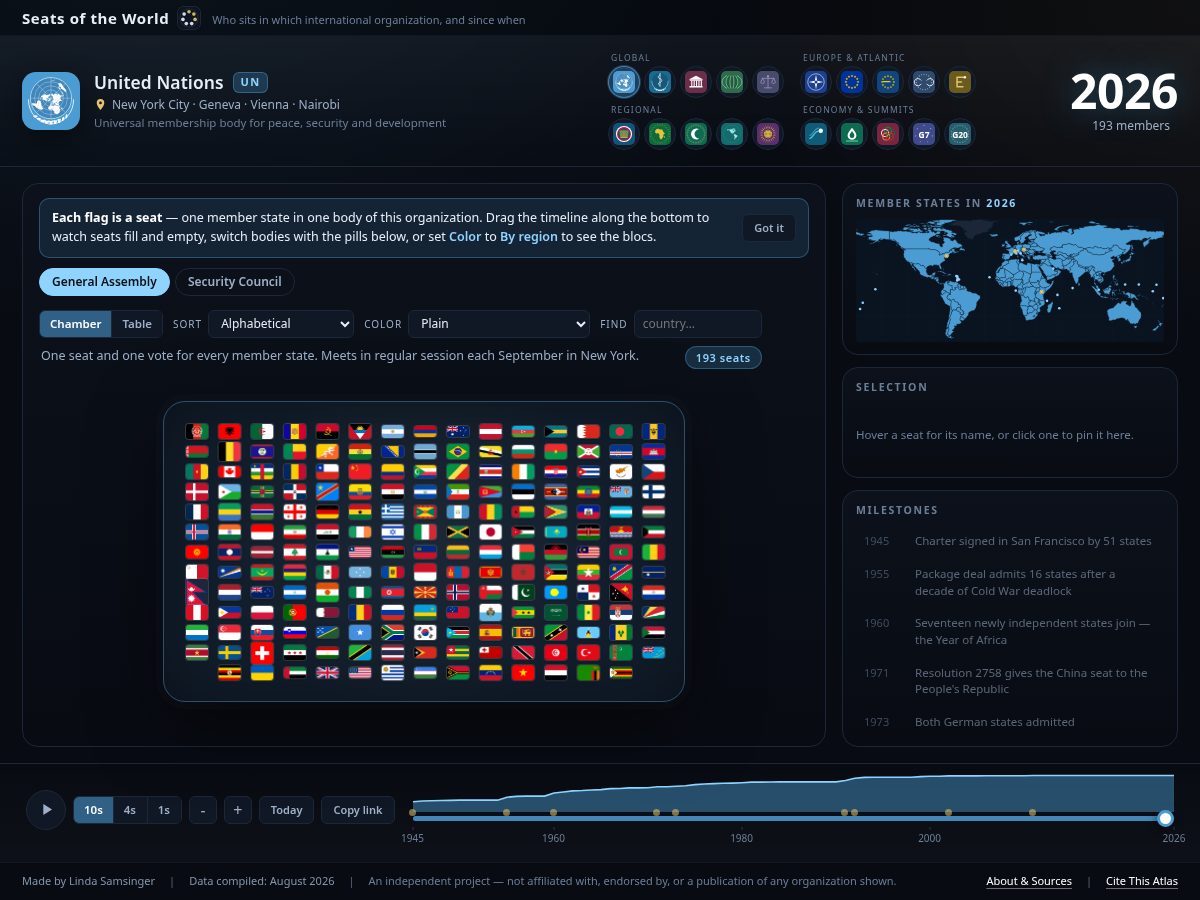
Task: Select the 1945 Charter signed milestone
Action: pos(1009,541)
